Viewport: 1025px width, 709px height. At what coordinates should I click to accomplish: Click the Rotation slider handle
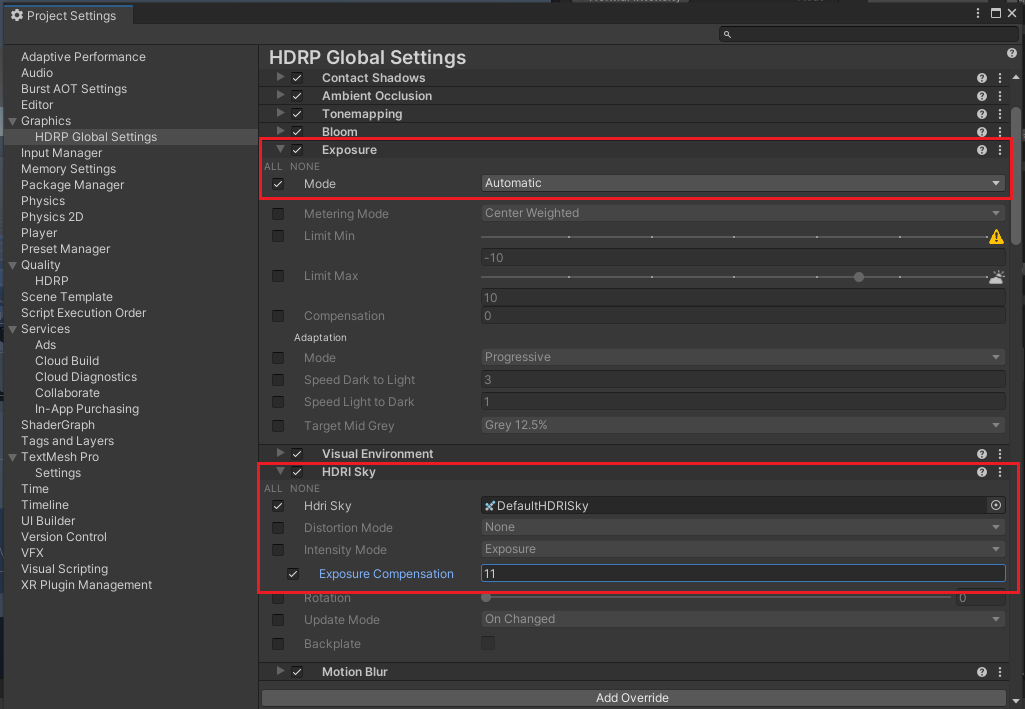[486, 597]
